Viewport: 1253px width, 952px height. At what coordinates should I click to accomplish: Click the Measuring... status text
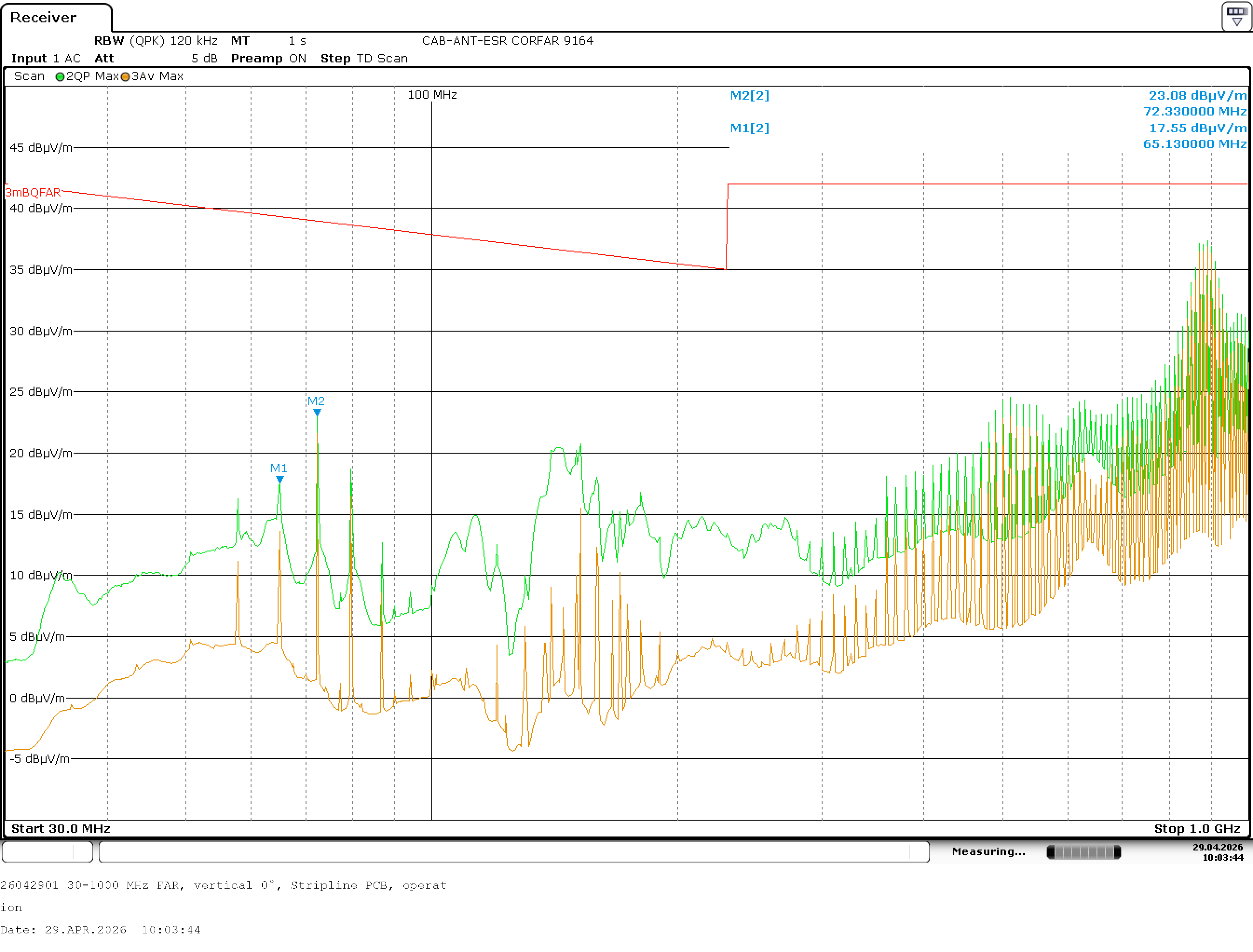tap(989, 852)
